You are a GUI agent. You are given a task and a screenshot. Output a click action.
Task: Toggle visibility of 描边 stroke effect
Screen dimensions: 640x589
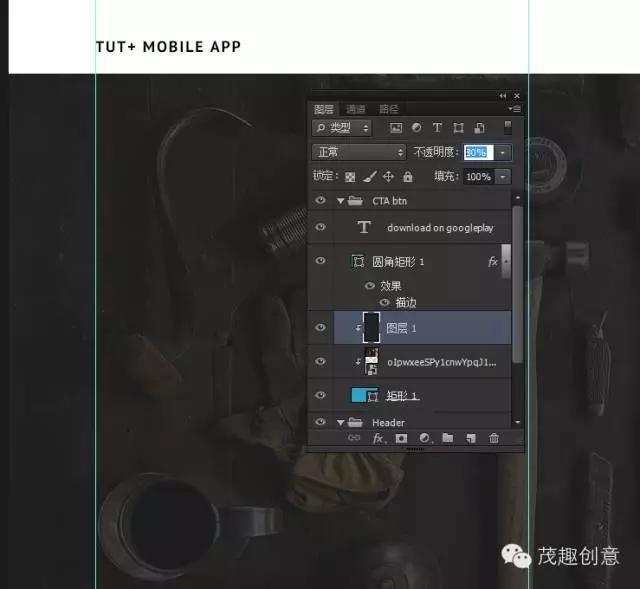pyautogui.click(x=384, y=302)
